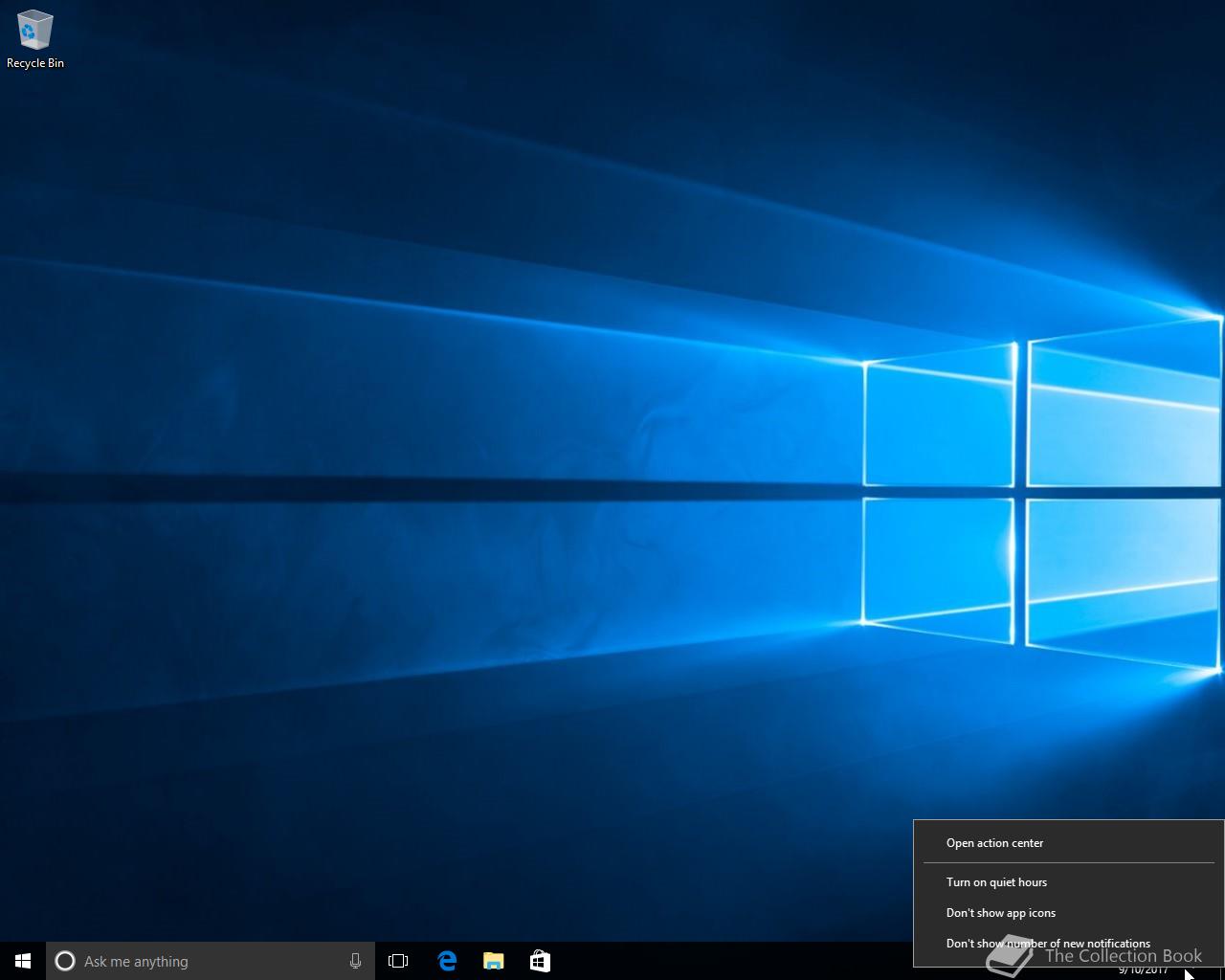
Task: Click the Cortana circle icon
Action: click(x=65, y=961)
